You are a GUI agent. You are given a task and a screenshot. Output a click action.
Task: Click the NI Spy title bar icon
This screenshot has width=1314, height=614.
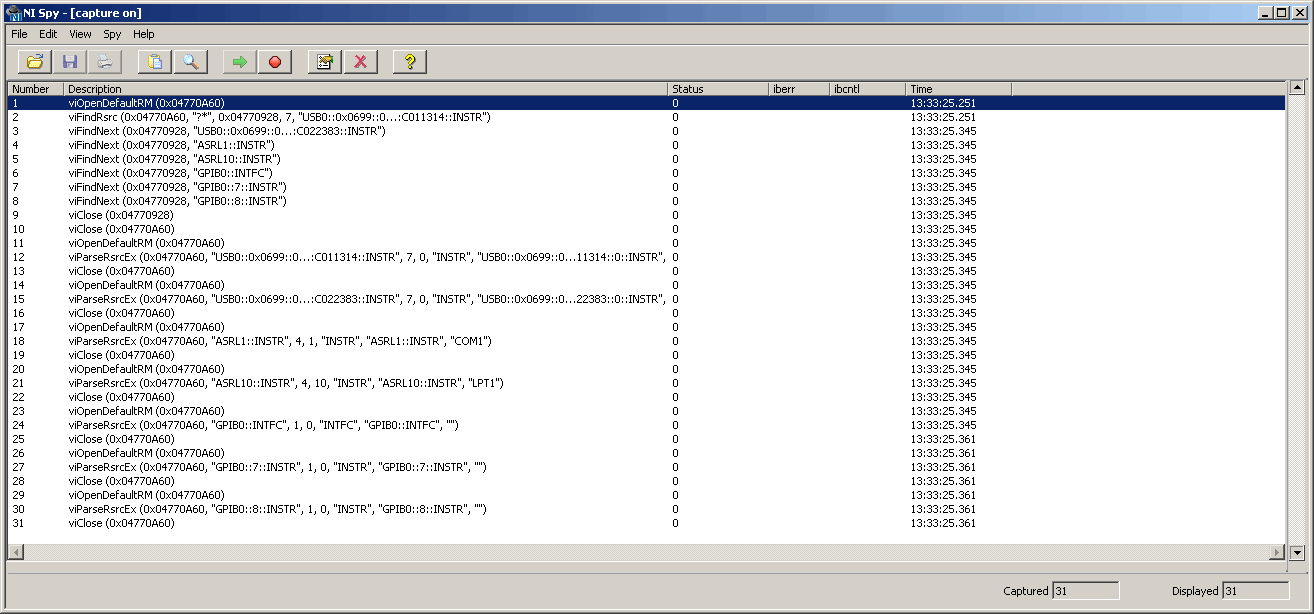pyautogui.click(x=14, y=13)
